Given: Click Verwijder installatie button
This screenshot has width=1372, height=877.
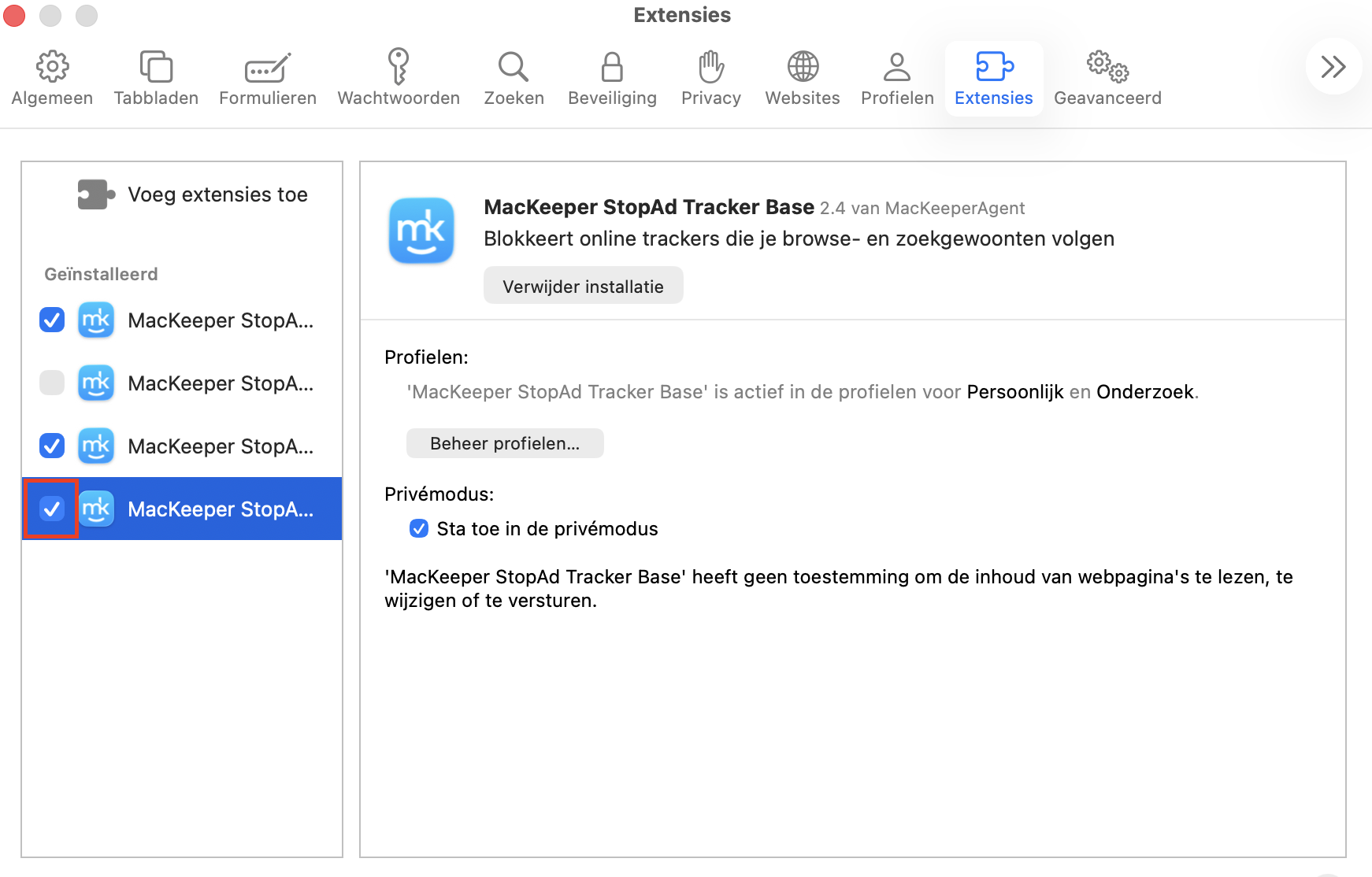Looking at the screenshot, I should click(584, 286).
